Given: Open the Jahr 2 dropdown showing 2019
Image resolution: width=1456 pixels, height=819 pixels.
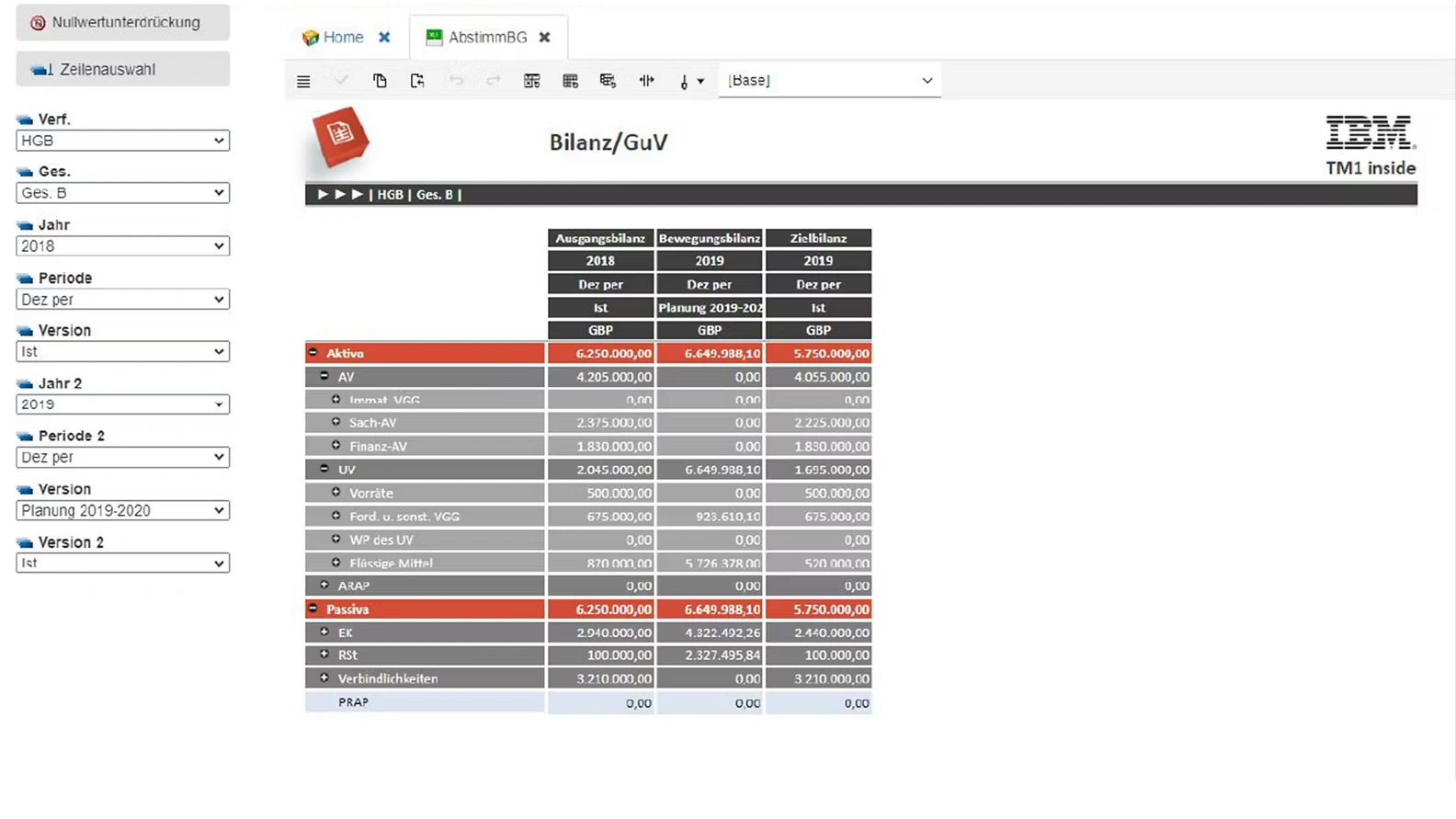Looking at the screenshot, I should 122,404.
